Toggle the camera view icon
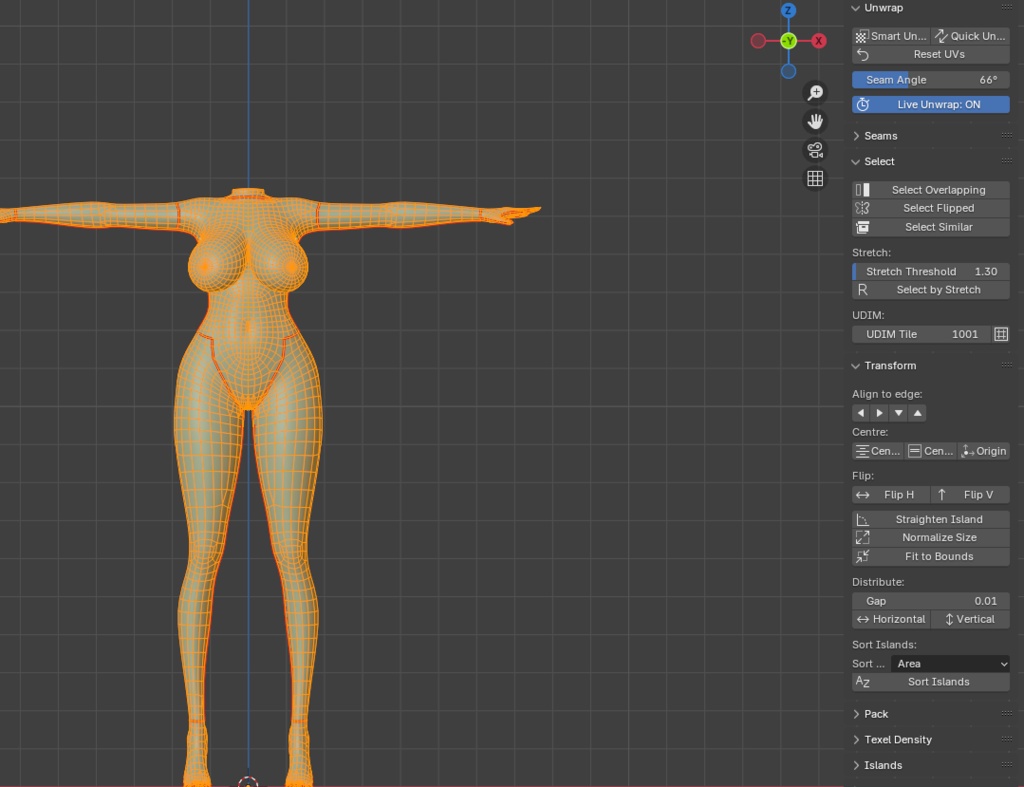 815,150
